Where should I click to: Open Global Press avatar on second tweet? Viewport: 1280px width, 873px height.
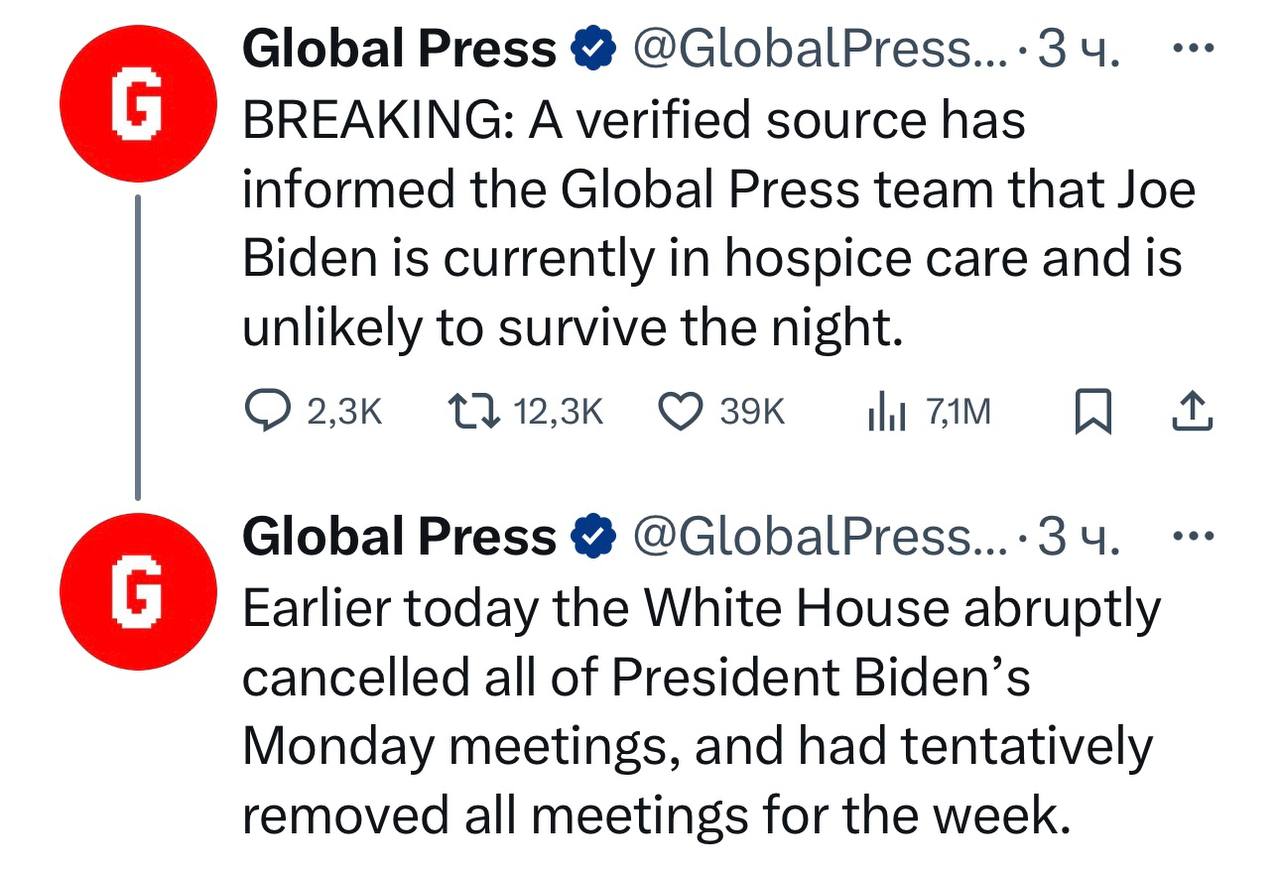pos(137,592)
